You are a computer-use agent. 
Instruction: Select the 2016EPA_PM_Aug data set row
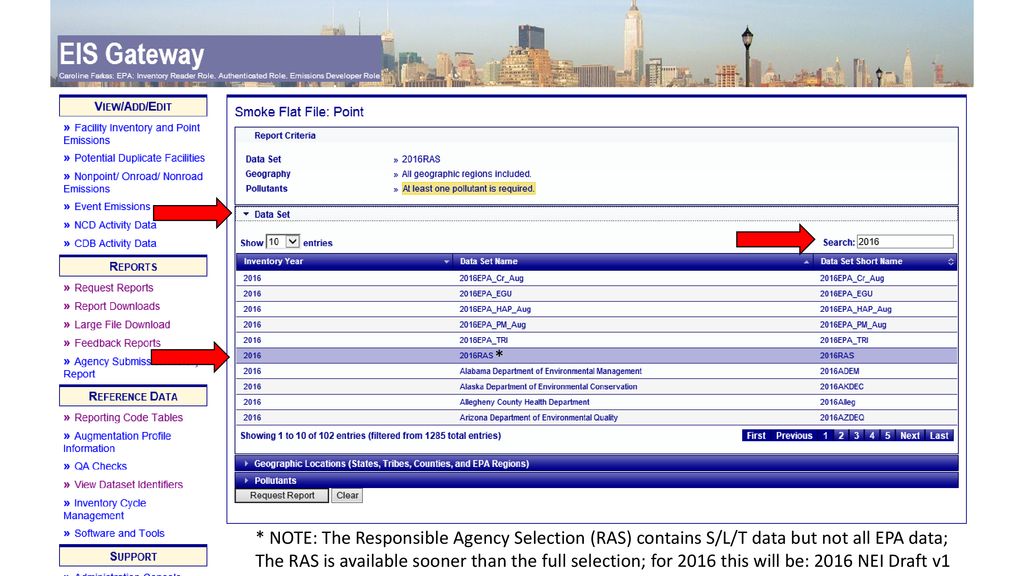point(596,325)
